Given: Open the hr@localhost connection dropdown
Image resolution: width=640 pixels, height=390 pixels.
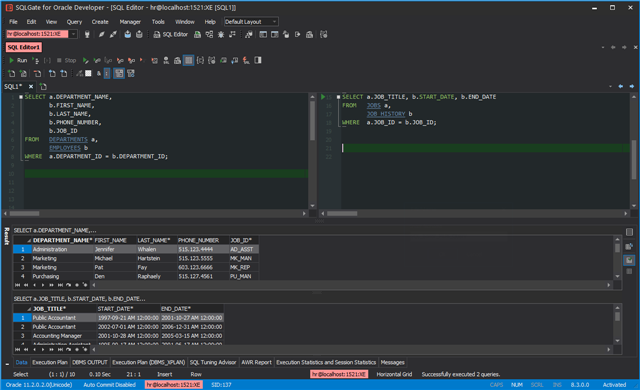Looking at the screenshot, I should click(x=73, y=34).
